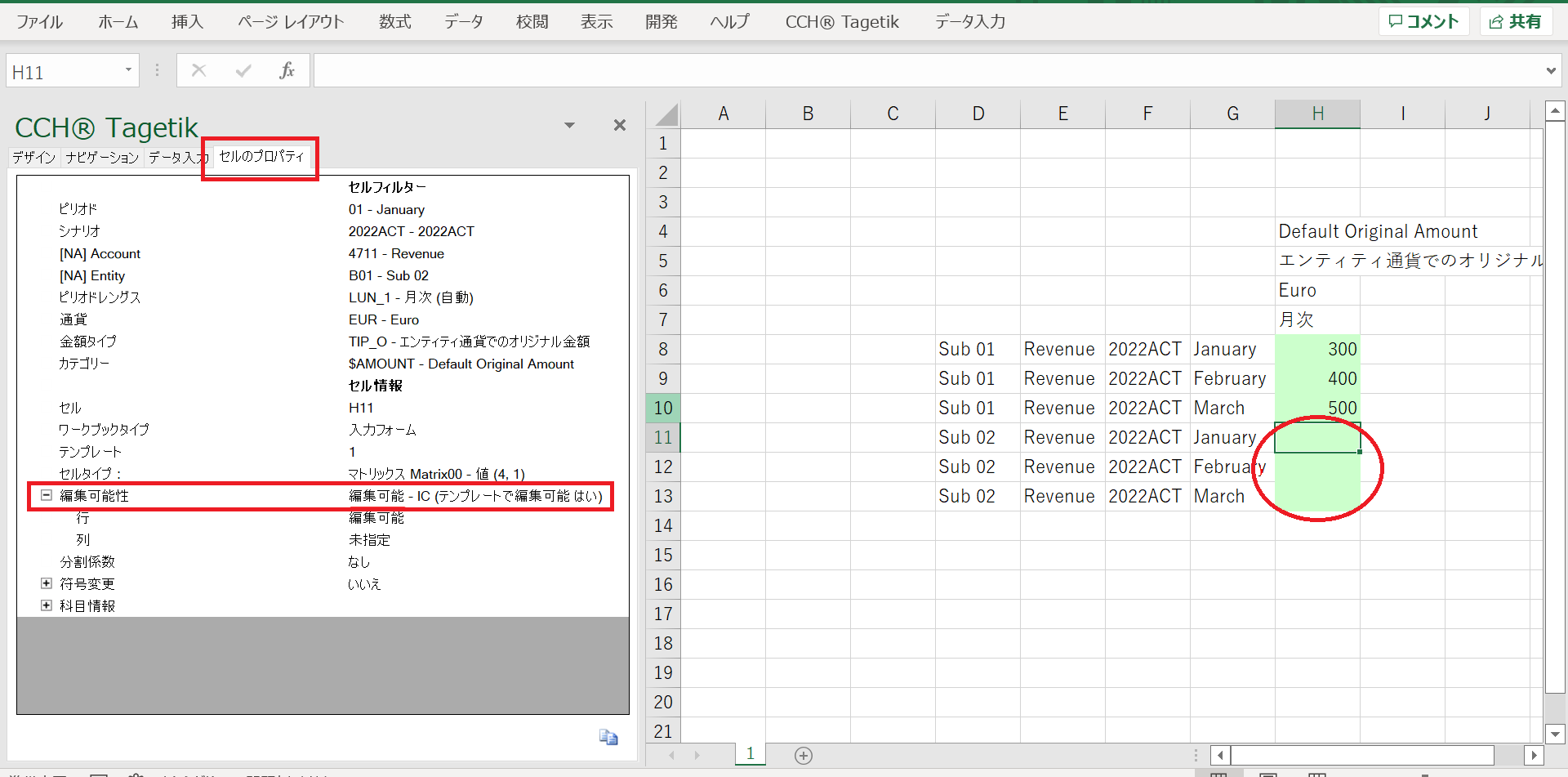Open the CCH® Tagetik ribbon tab

(x=841, y=22)
